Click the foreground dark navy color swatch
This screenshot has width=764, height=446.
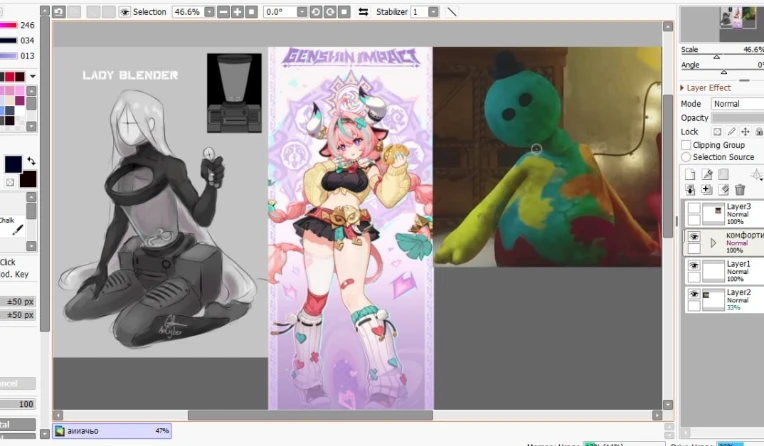pos(13,164)
